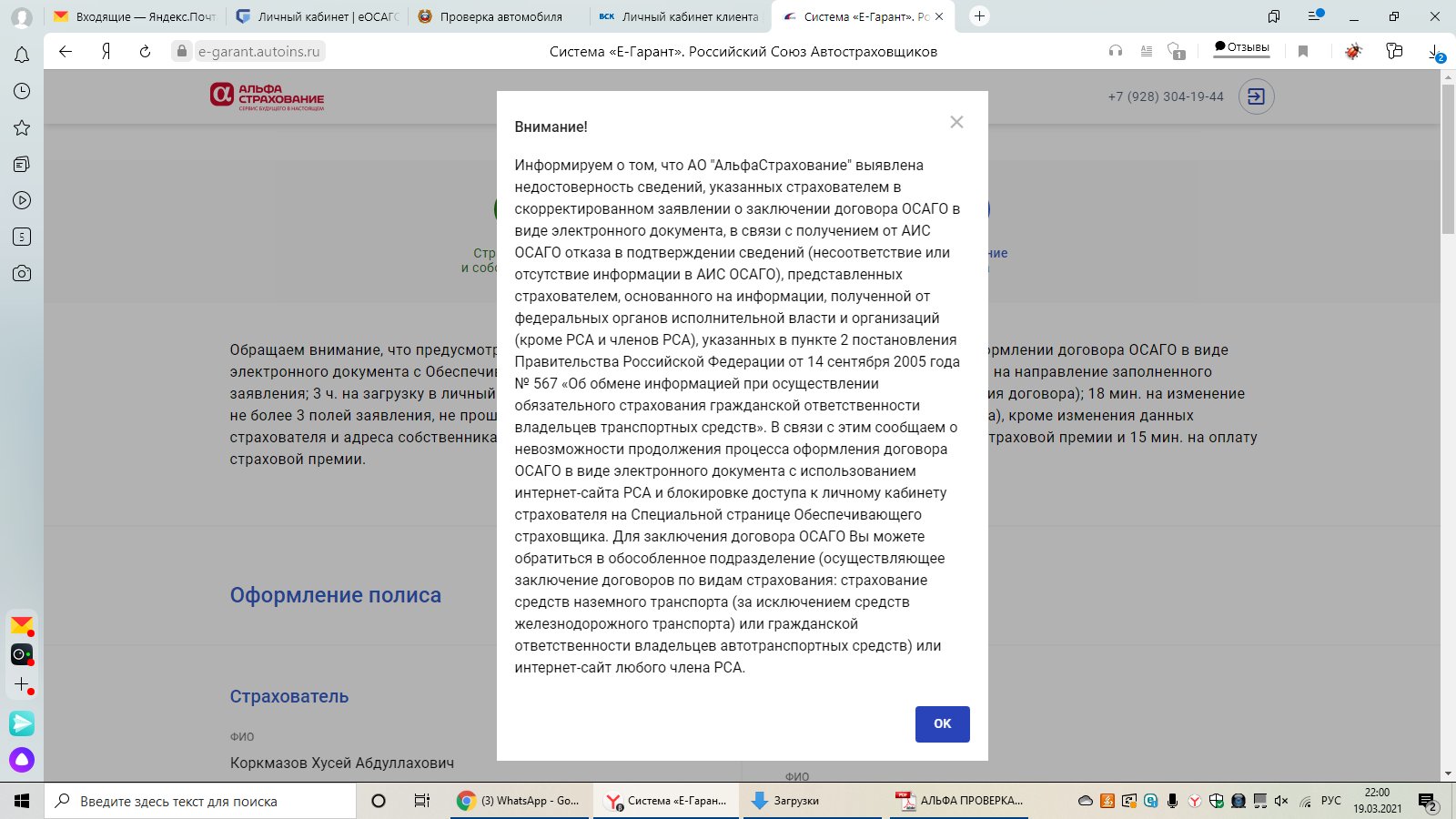Click the Windows taskbar search box
Image resolution: width=1456 pixels, height=819 pixels.
point(200,801)
